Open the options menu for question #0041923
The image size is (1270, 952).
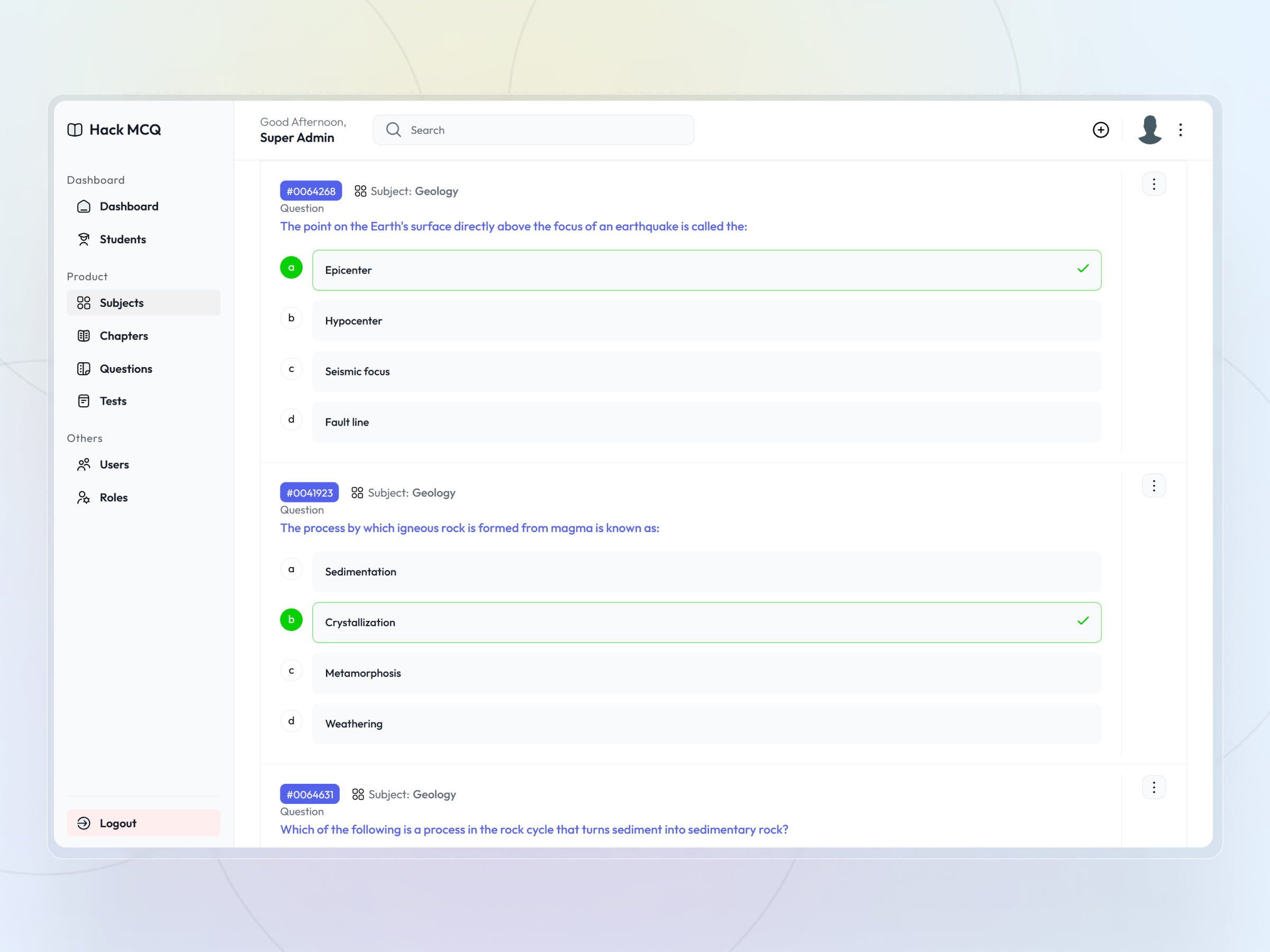coord(1154,486)
